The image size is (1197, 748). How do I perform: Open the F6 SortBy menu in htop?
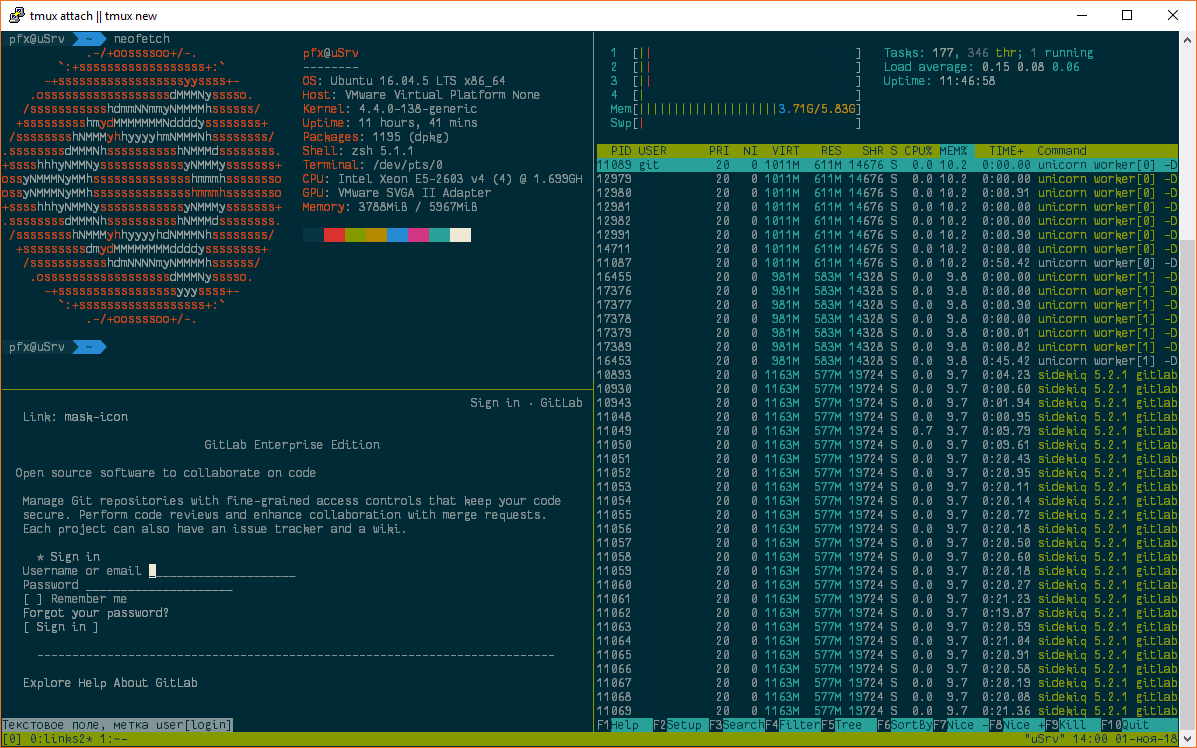pos(905,725)
